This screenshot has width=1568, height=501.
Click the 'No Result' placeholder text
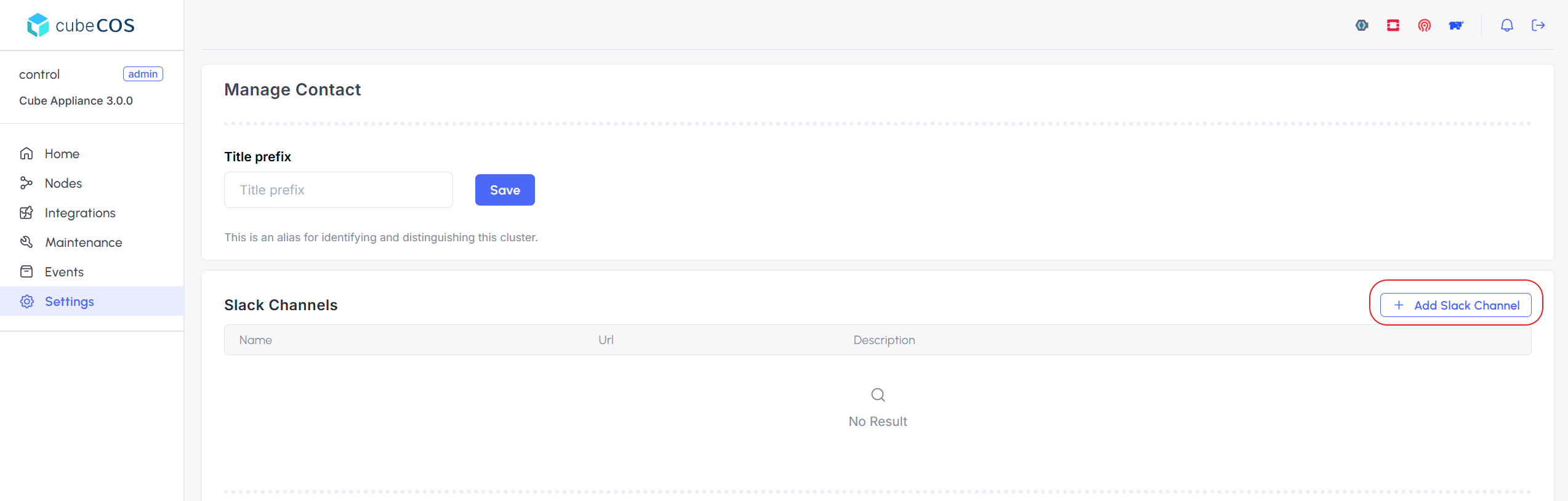pyautogui.click(x=878, y=421)
